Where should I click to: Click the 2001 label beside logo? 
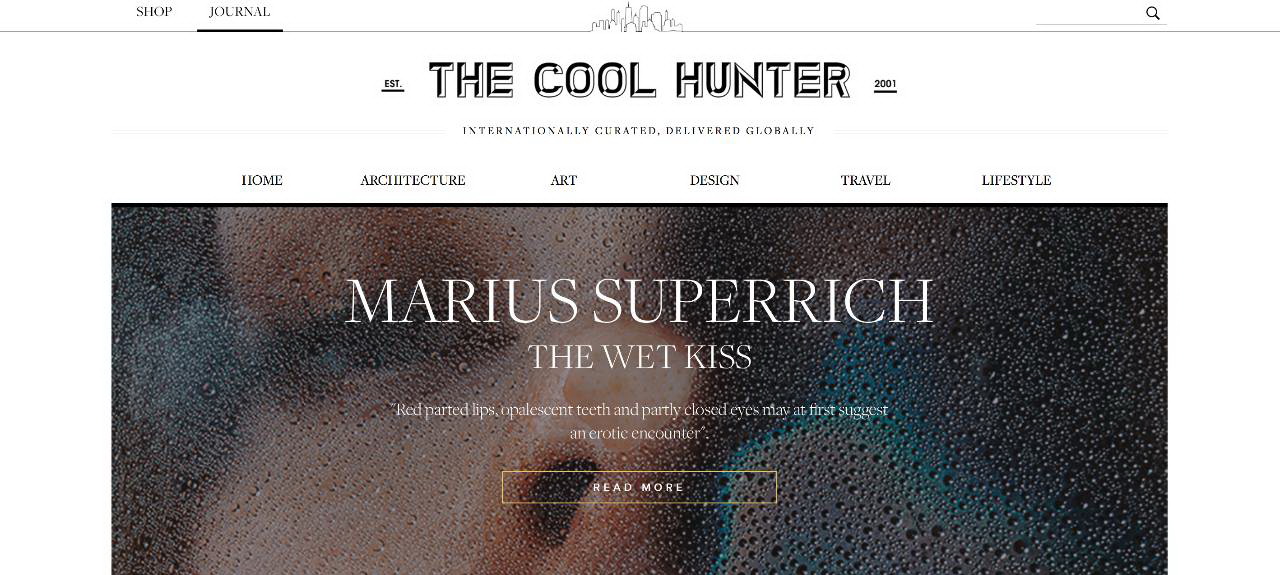[885, 85]
